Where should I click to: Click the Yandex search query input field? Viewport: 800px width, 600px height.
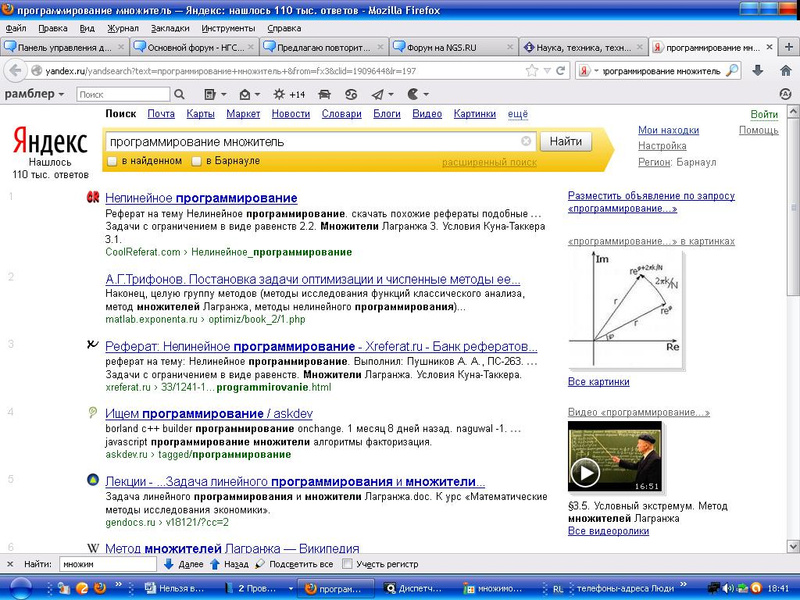(310, 142)
